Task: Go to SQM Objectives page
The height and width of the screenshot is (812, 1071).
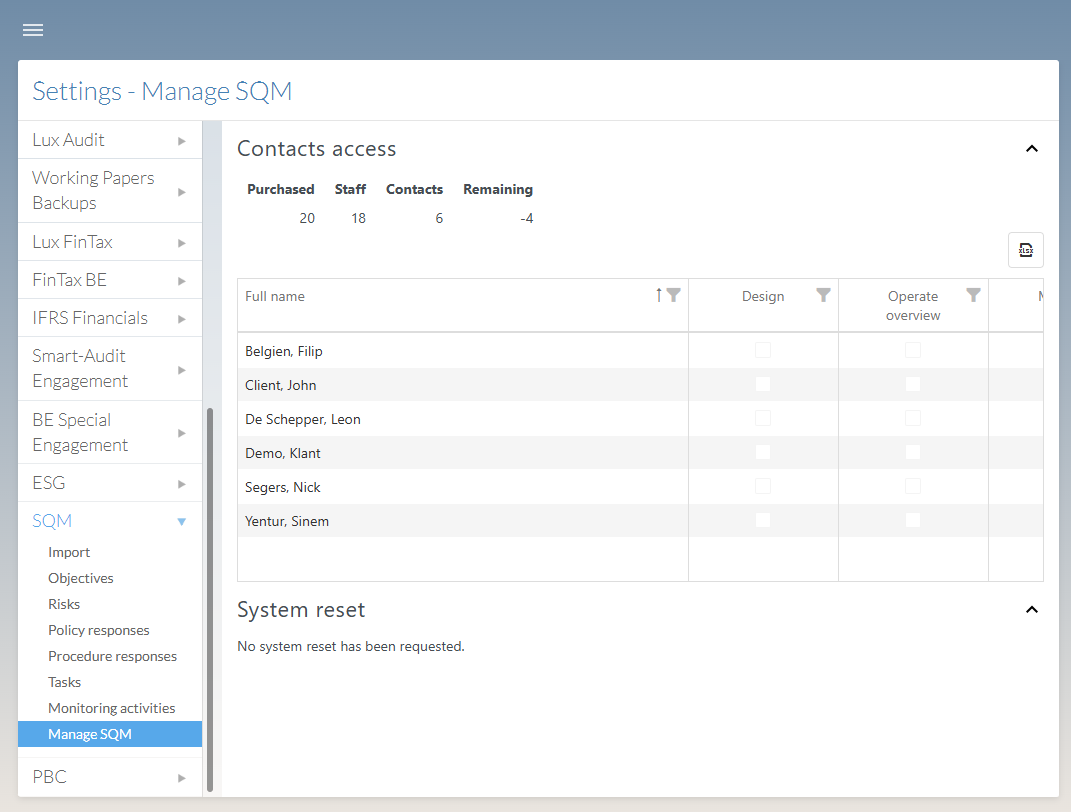Action: [x=81, y=578]
